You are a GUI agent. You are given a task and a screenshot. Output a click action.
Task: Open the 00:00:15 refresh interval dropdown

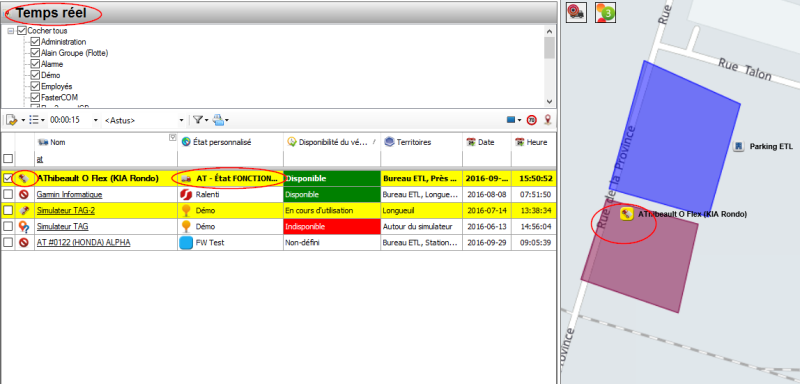pos(74,120)
